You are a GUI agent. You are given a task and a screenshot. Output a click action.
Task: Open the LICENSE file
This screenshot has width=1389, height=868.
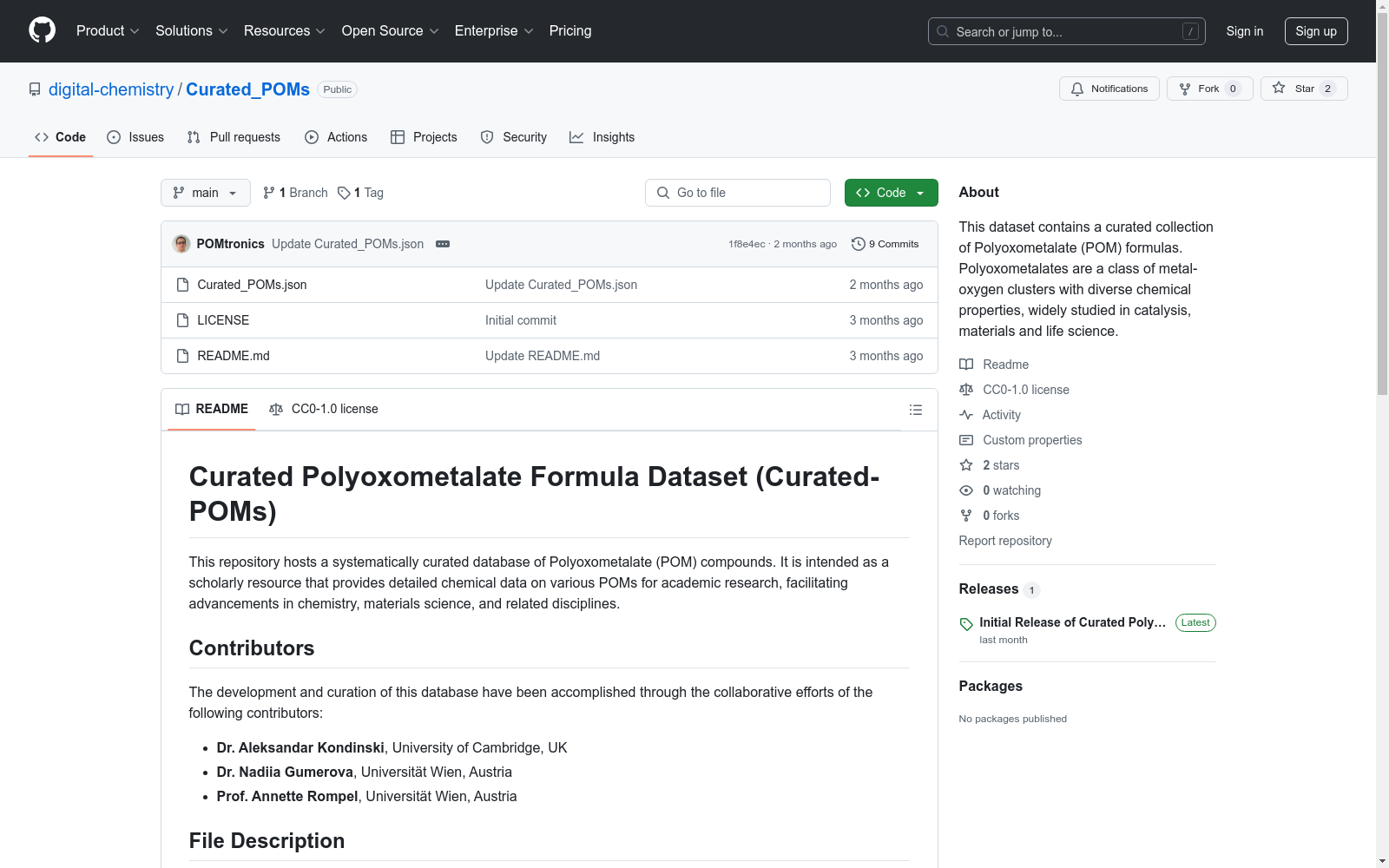(x=223, y=320)
